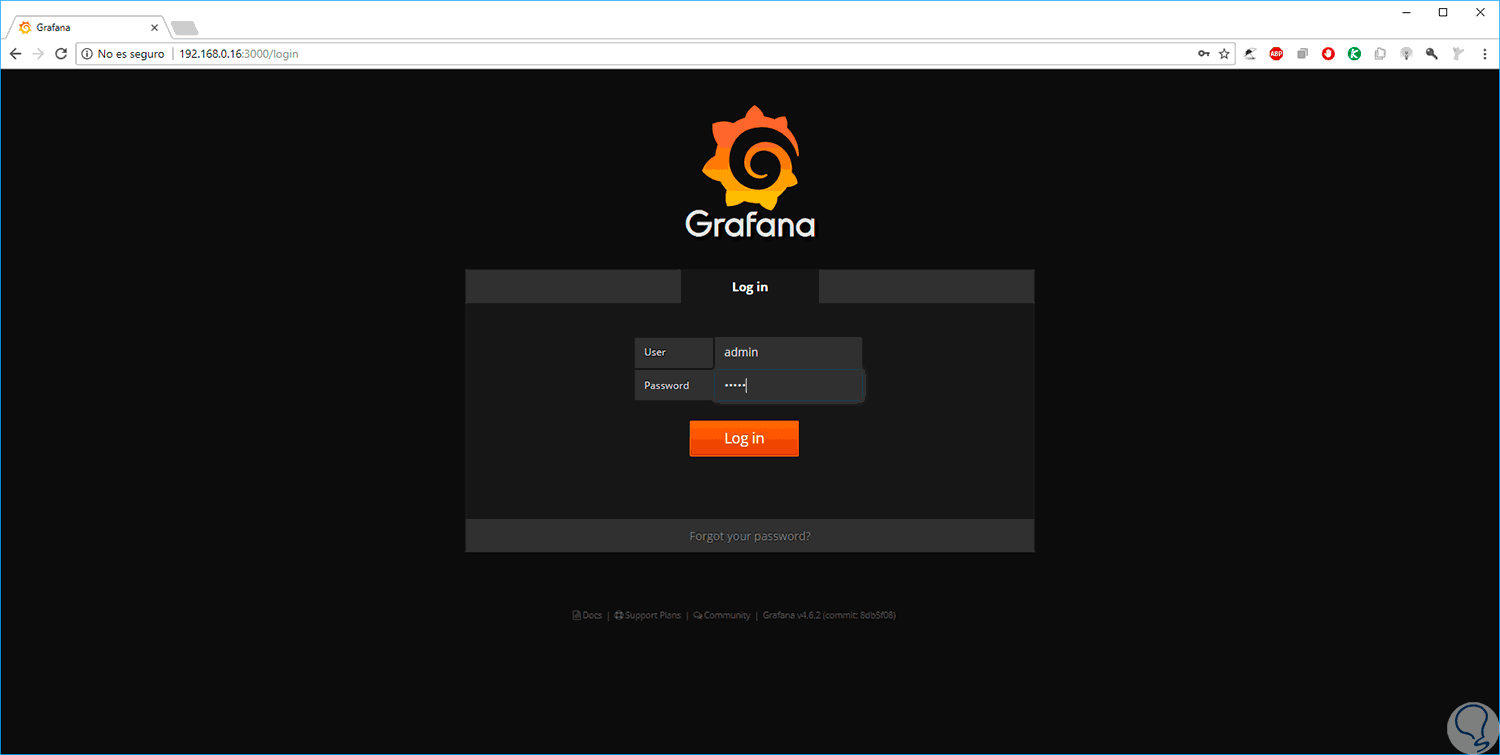Click the Grafana version link in footer
The height and width of the screenshot is (755, 1500).
[829, 615]
